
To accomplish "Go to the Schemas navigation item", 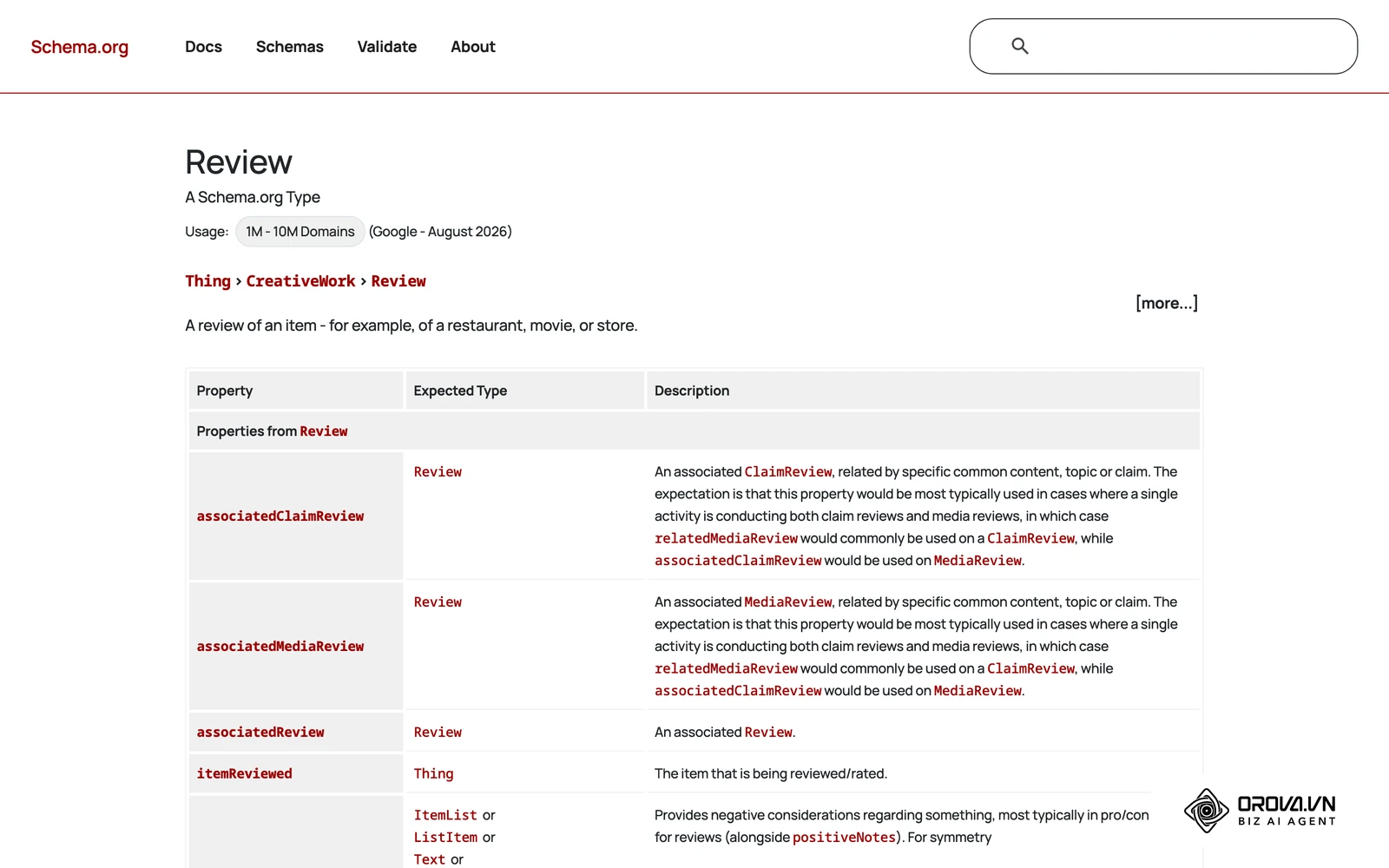I will pos(289,47).
